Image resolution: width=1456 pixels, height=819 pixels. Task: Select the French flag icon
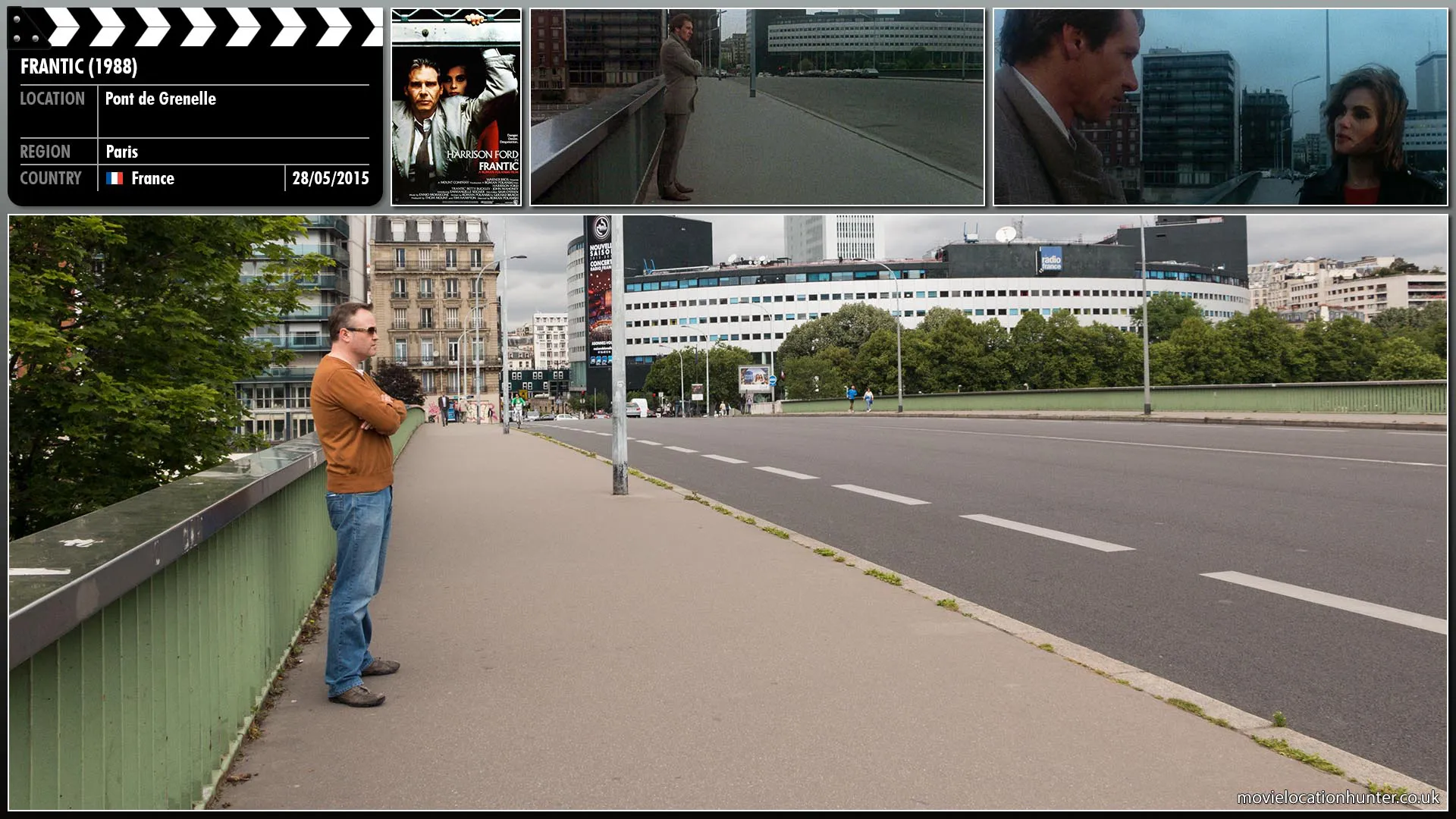[x=115, y=179]
